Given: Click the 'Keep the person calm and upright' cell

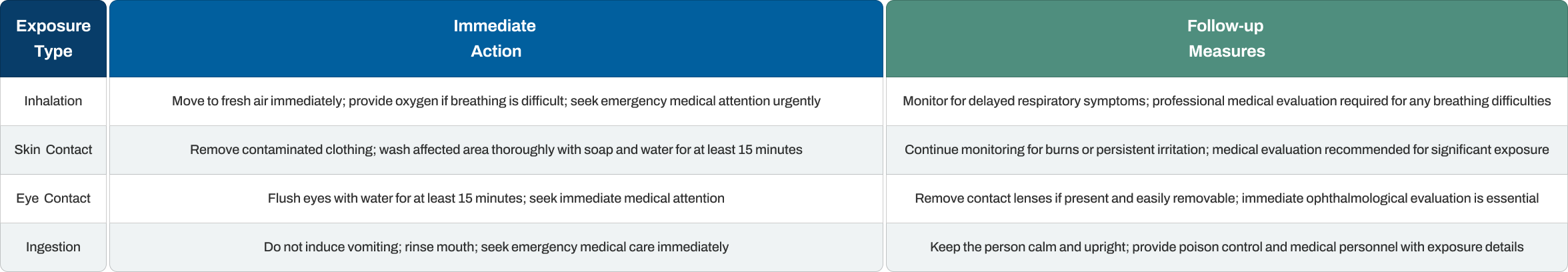Looking at the screenshot, I should [x=1227, y=247].
